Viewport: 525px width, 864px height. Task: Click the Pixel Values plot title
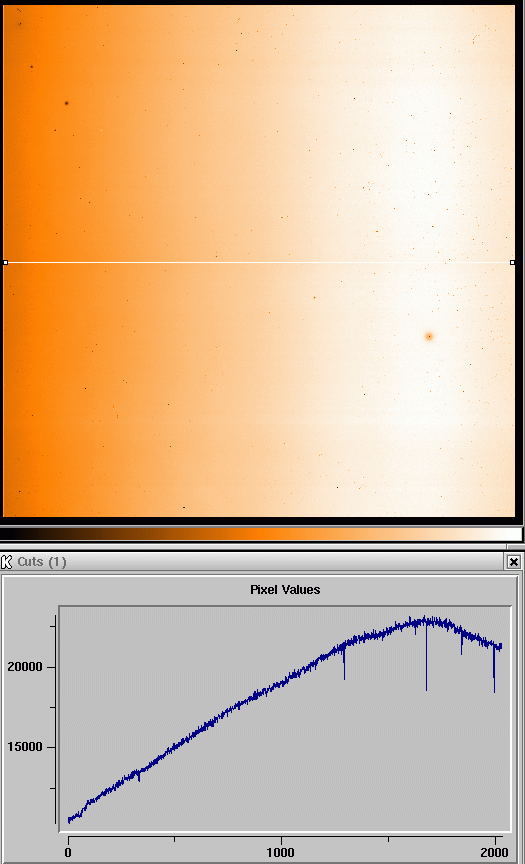(x=285, y=590)
